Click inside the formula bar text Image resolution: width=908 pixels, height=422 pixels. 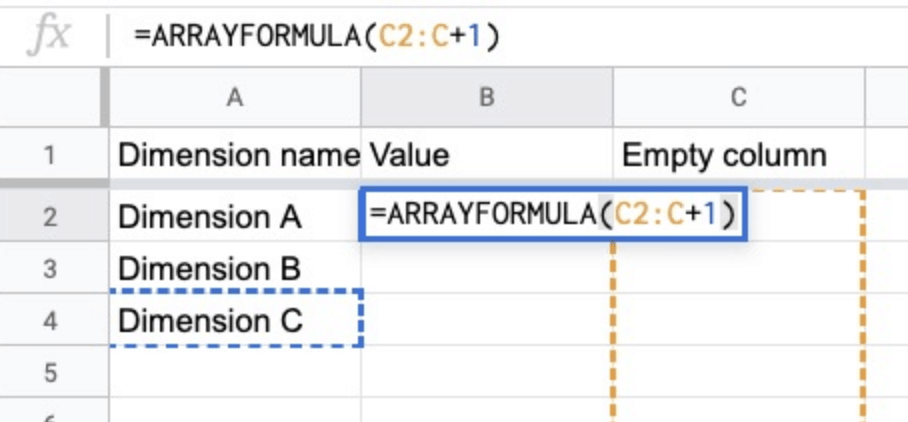tap(316, 36)
